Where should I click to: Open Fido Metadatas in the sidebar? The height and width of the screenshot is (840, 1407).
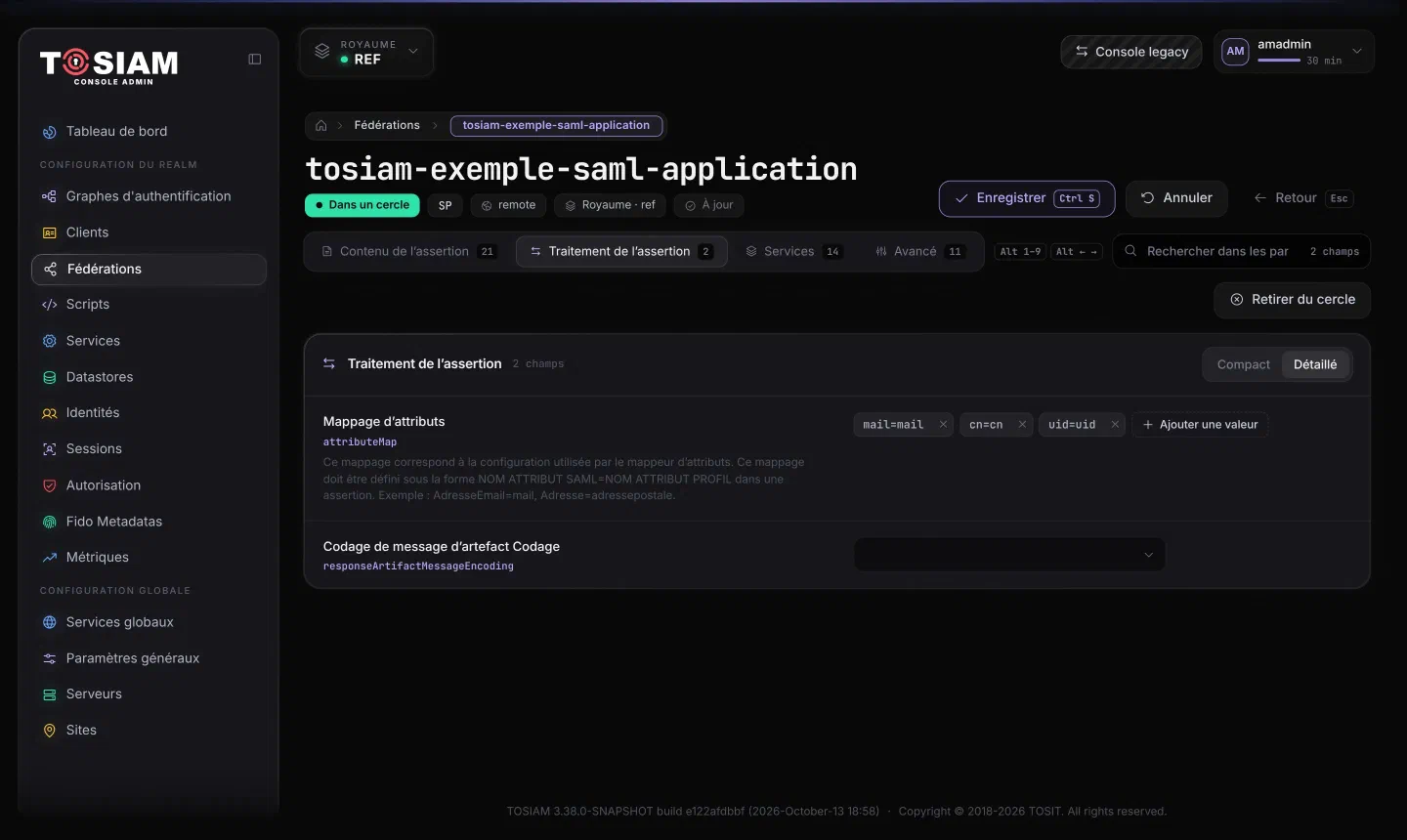point(149,522)
